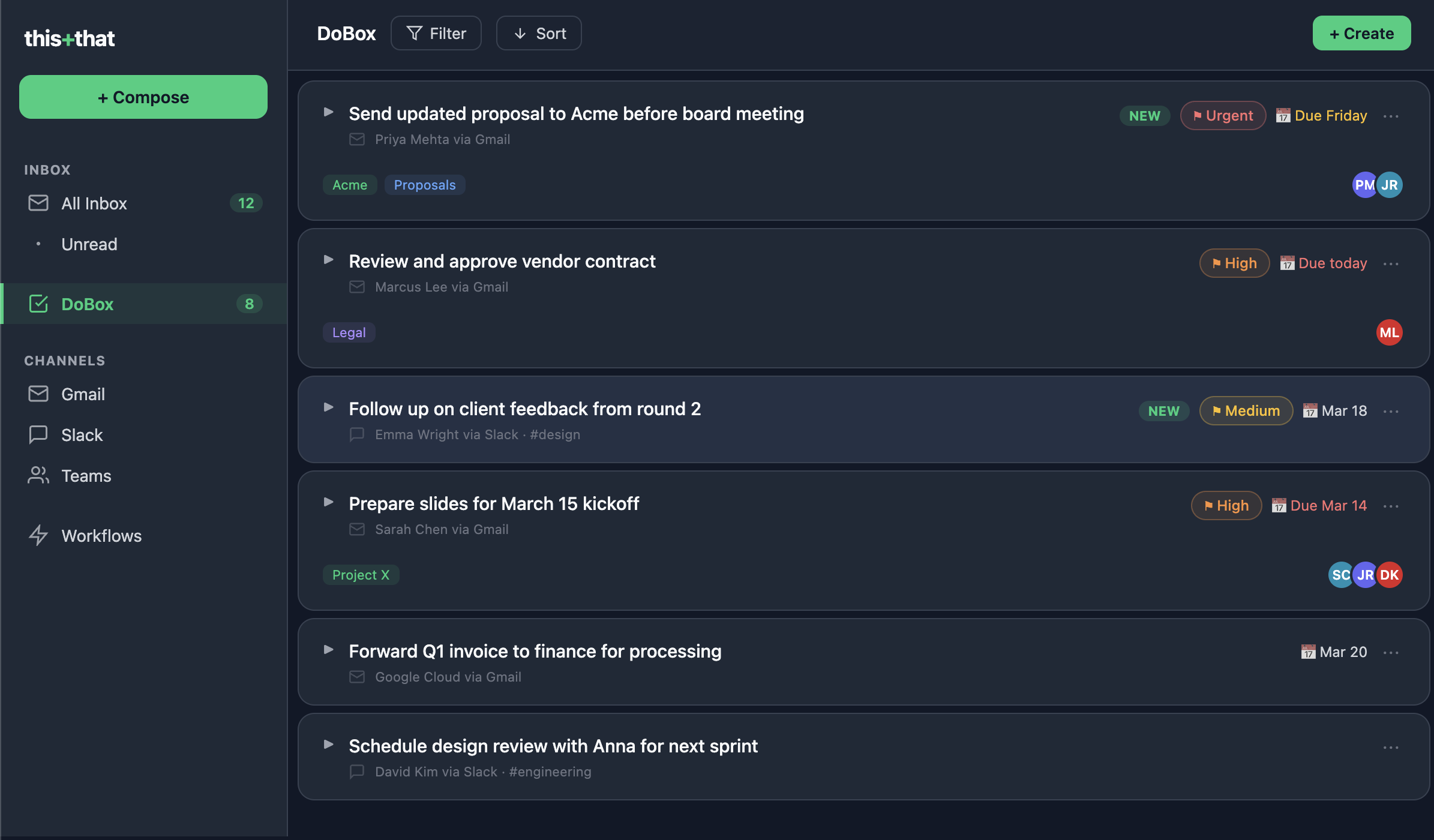
Task: Click the Filter funnel icon
Action: pos(415,33)
